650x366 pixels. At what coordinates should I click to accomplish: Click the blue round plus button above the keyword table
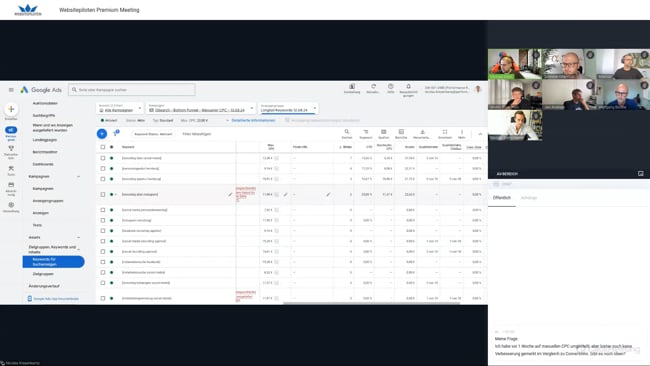point(102,133)
